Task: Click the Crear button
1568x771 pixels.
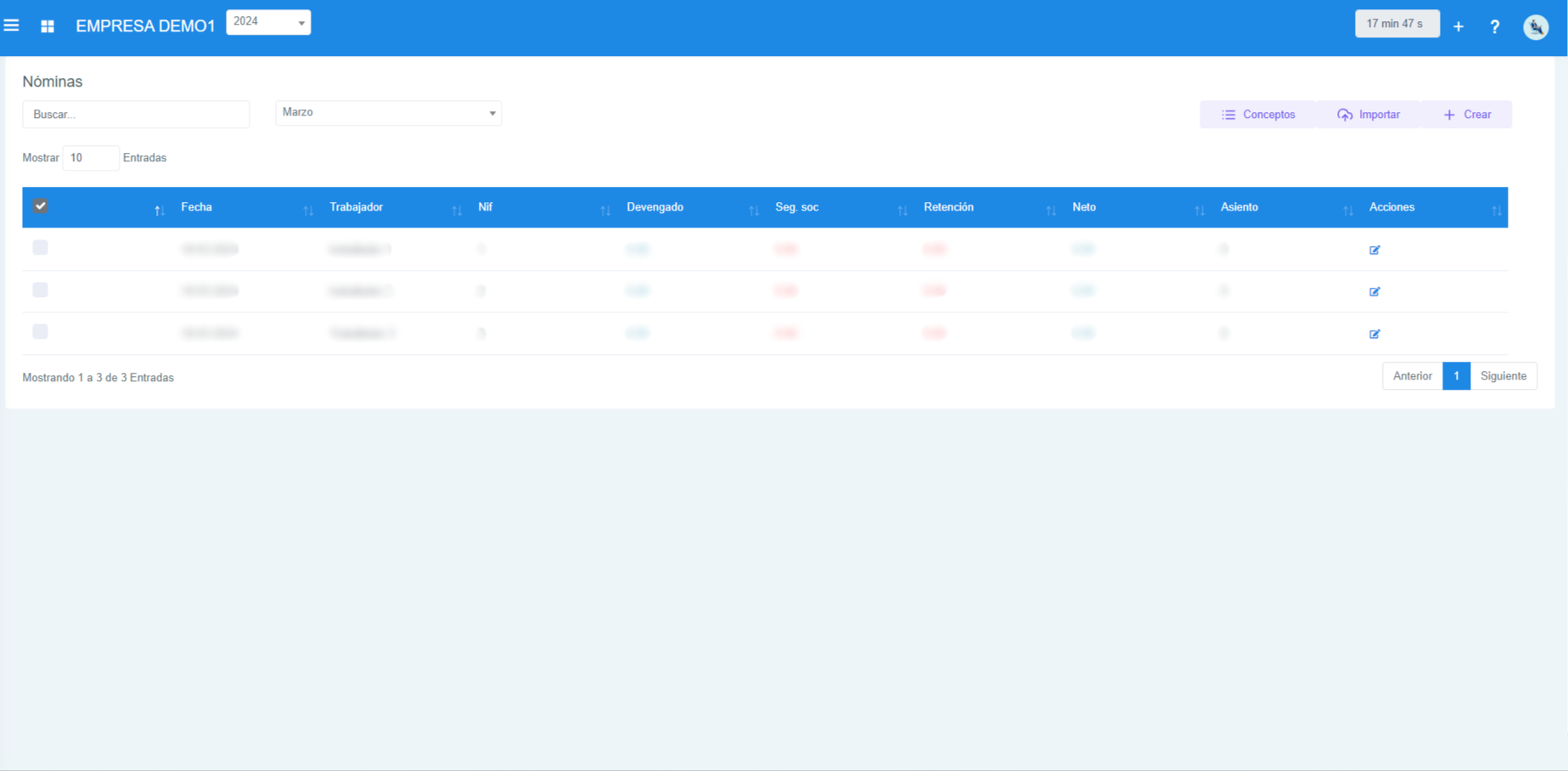Action: coord(1467,115)
